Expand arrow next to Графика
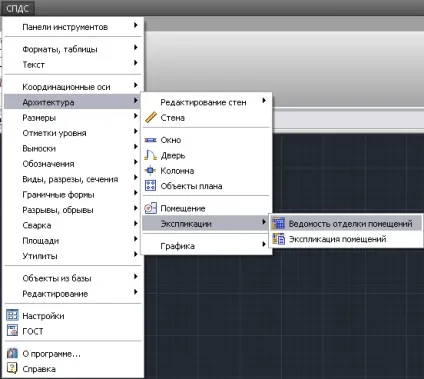Viewport: 424px width, 379px height. pyautogui.click(x=264, y=244)
